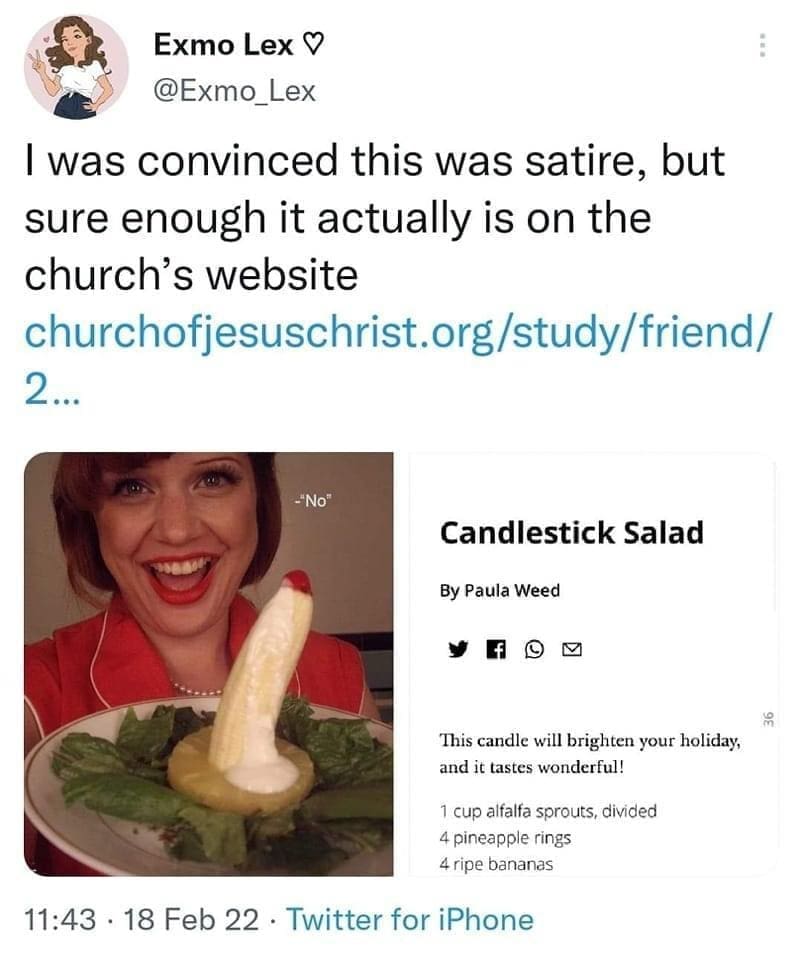Open the three-dot more options menu
802x960 pixels.
(x=762, y=45)
